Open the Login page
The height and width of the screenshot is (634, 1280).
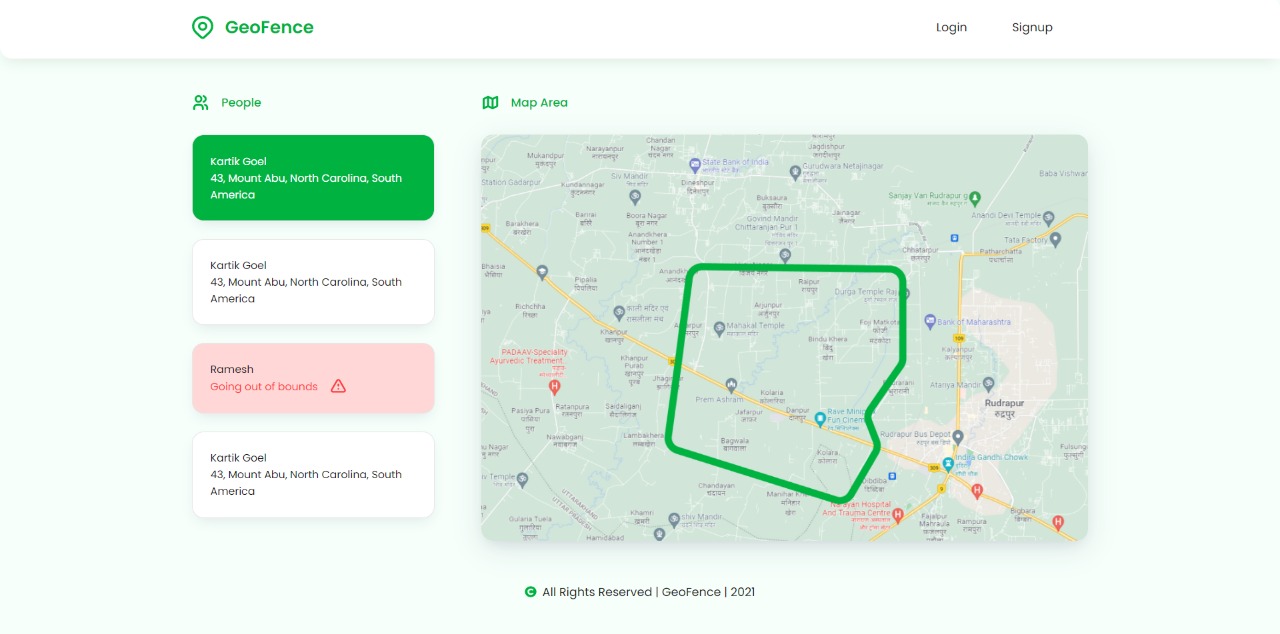[951, 27]
